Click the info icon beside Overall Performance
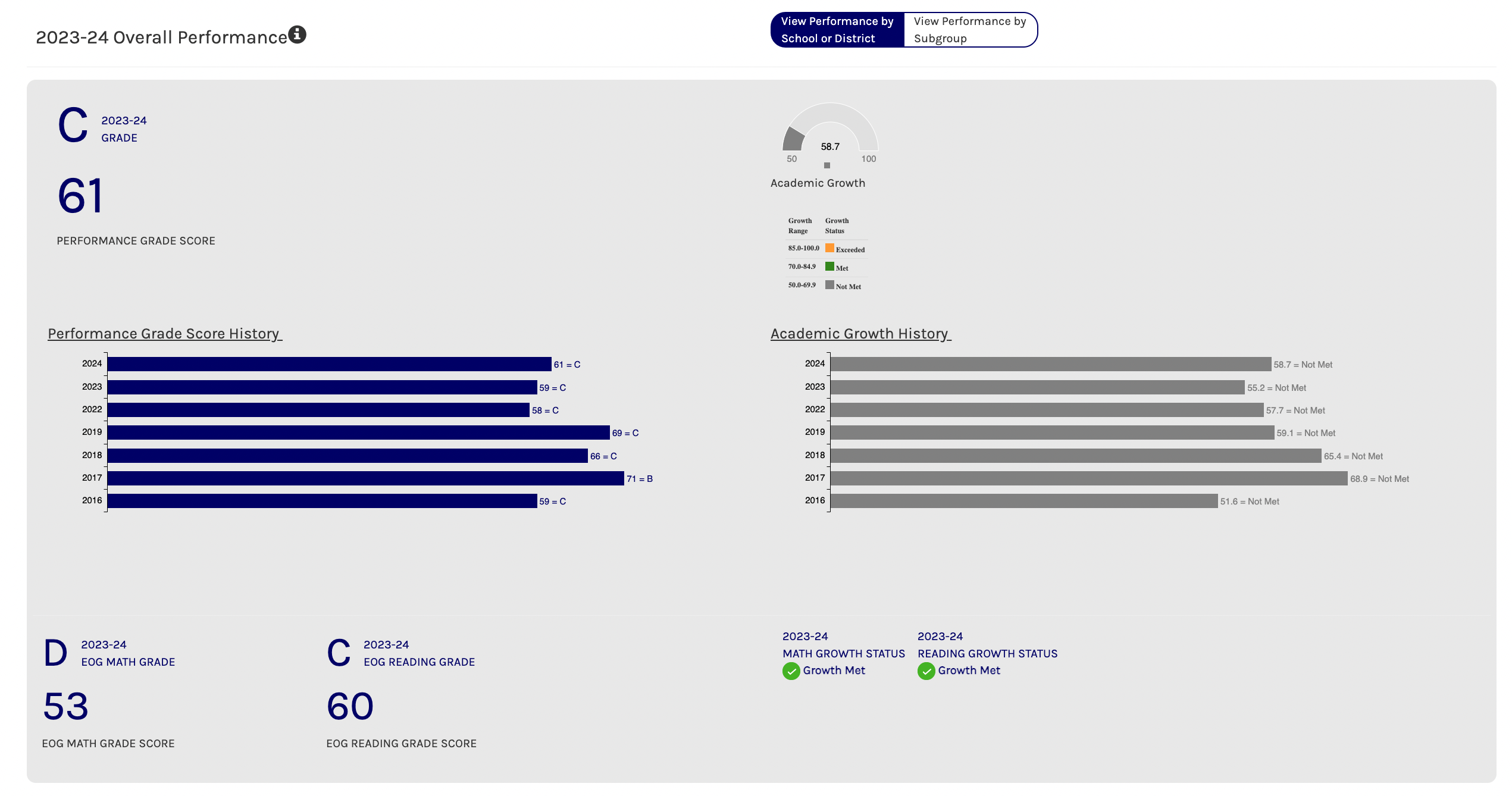This screenshot has width=1512, height=796. (x=297, y=35)
